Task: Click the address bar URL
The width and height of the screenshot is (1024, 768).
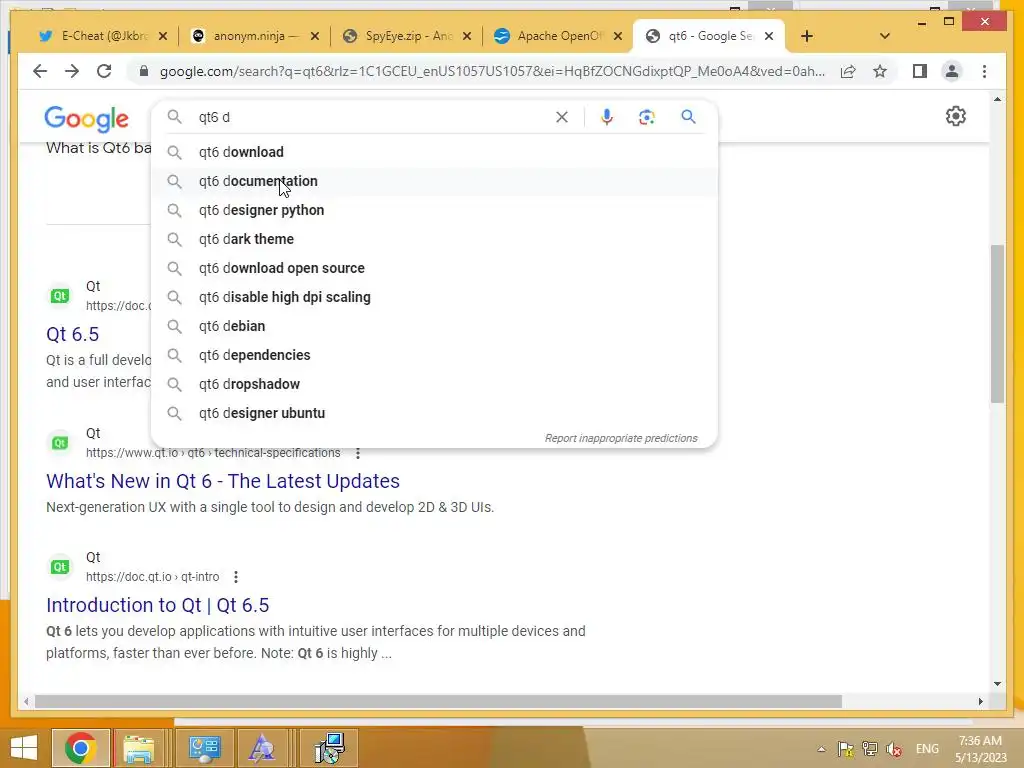Action: click(492, 71)
